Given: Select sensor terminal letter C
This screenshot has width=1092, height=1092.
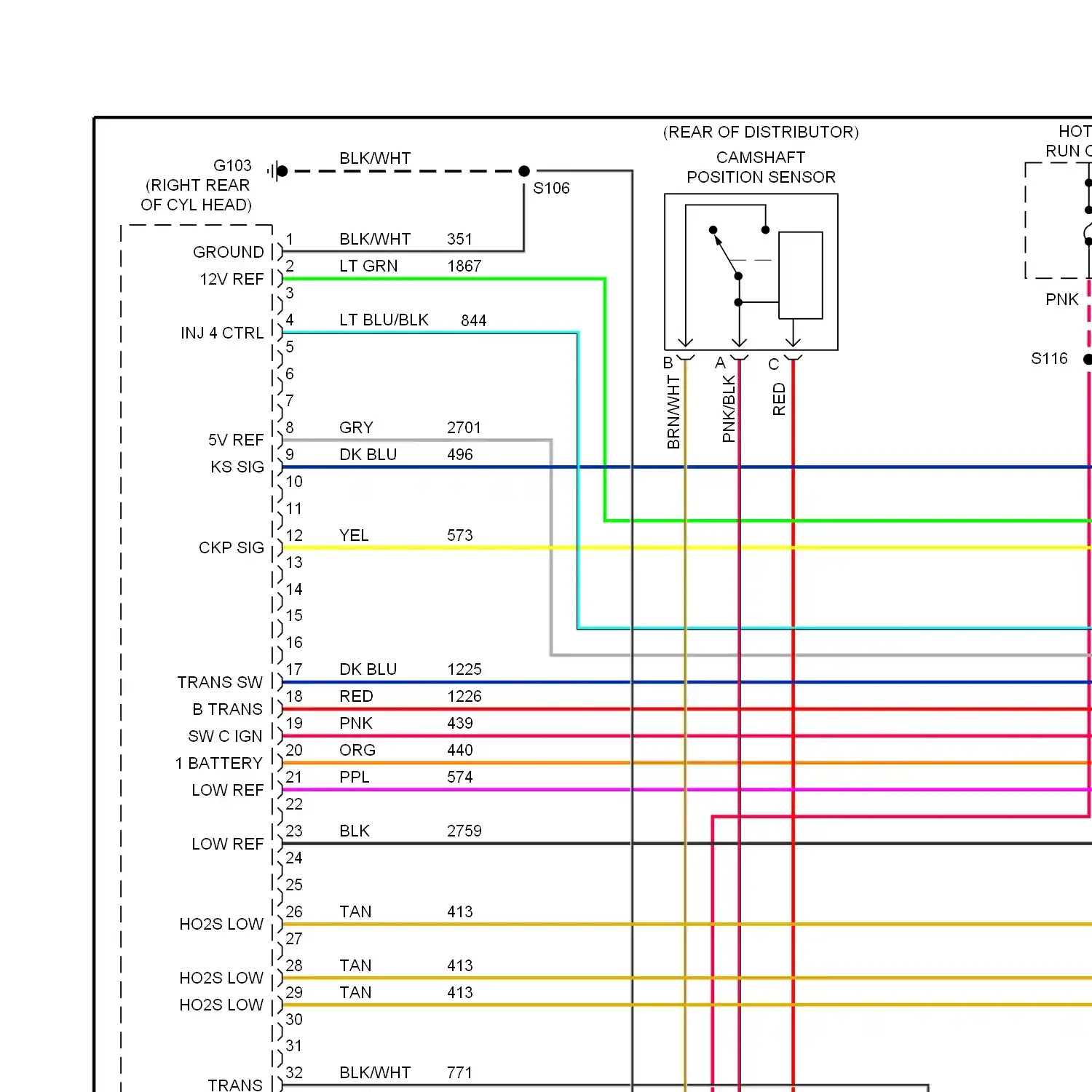Looking at the screenshot, I should (774, 365).
